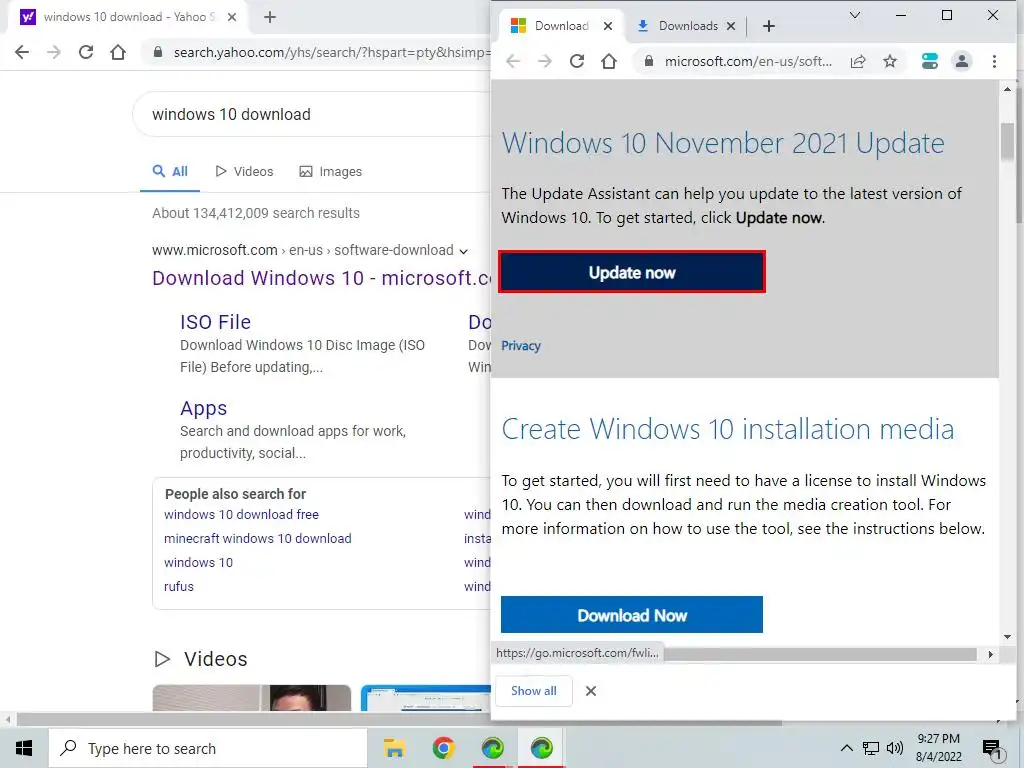Open the volume tray icon
This screenshot has height=768, width=1024.
895,748
